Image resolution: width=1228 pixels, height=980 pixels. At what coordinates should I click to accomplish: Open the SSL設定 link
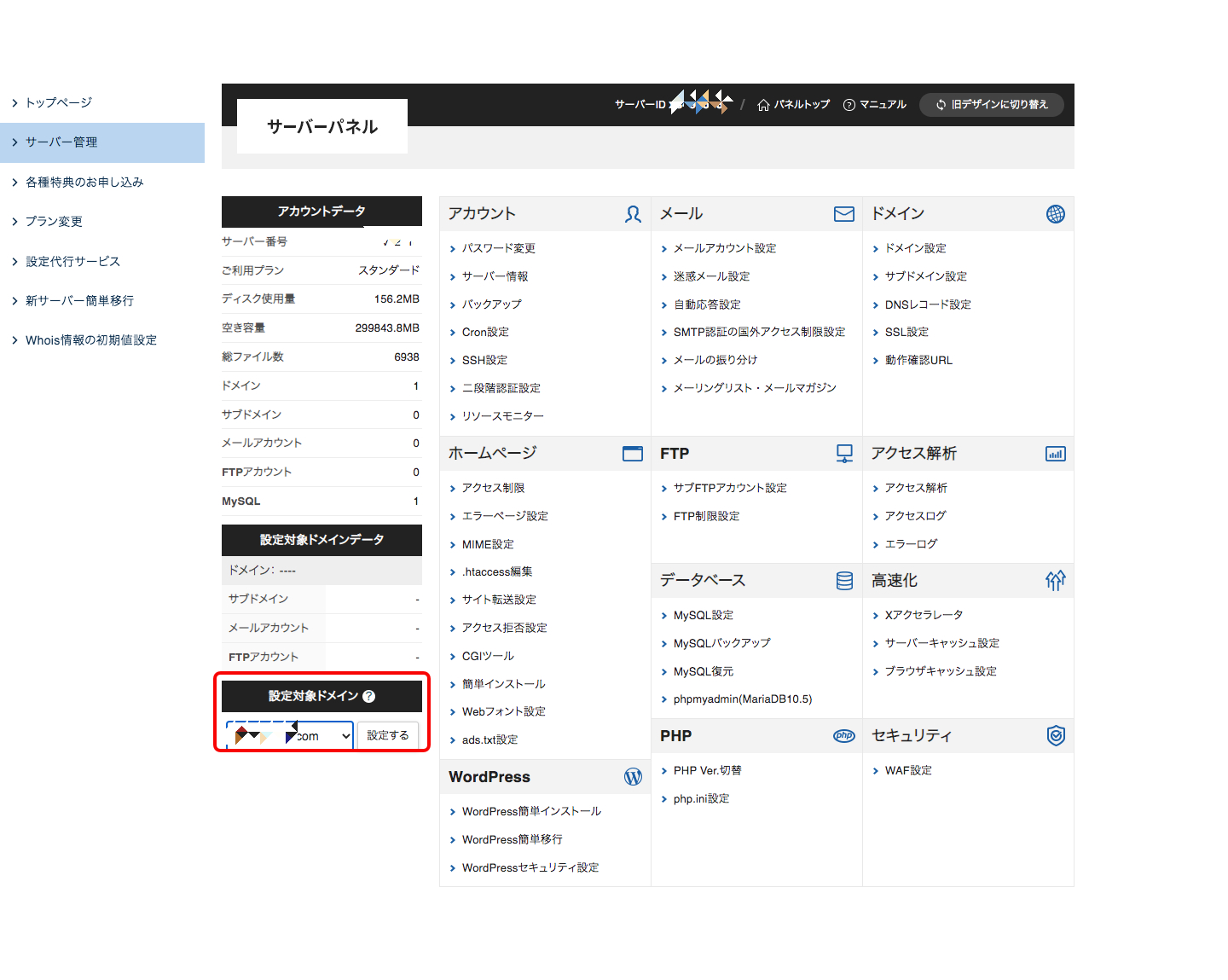click(907, 332)
